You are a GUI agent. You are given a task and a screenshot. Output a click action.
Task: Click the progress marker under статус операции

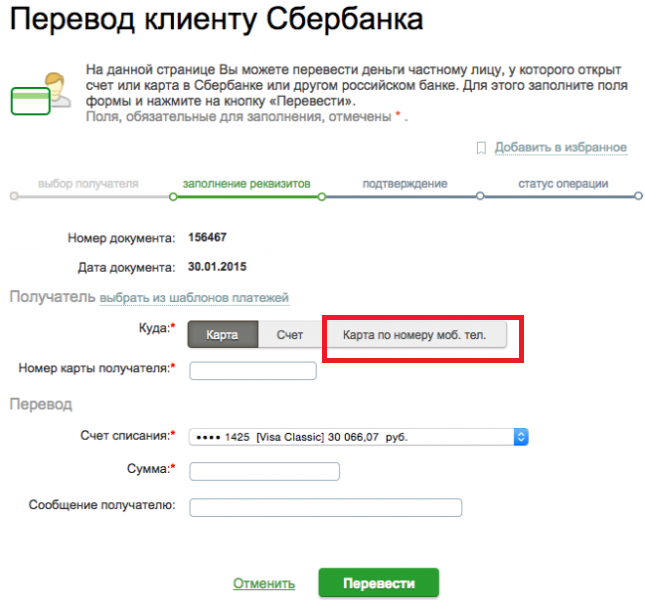pos(638,196)
